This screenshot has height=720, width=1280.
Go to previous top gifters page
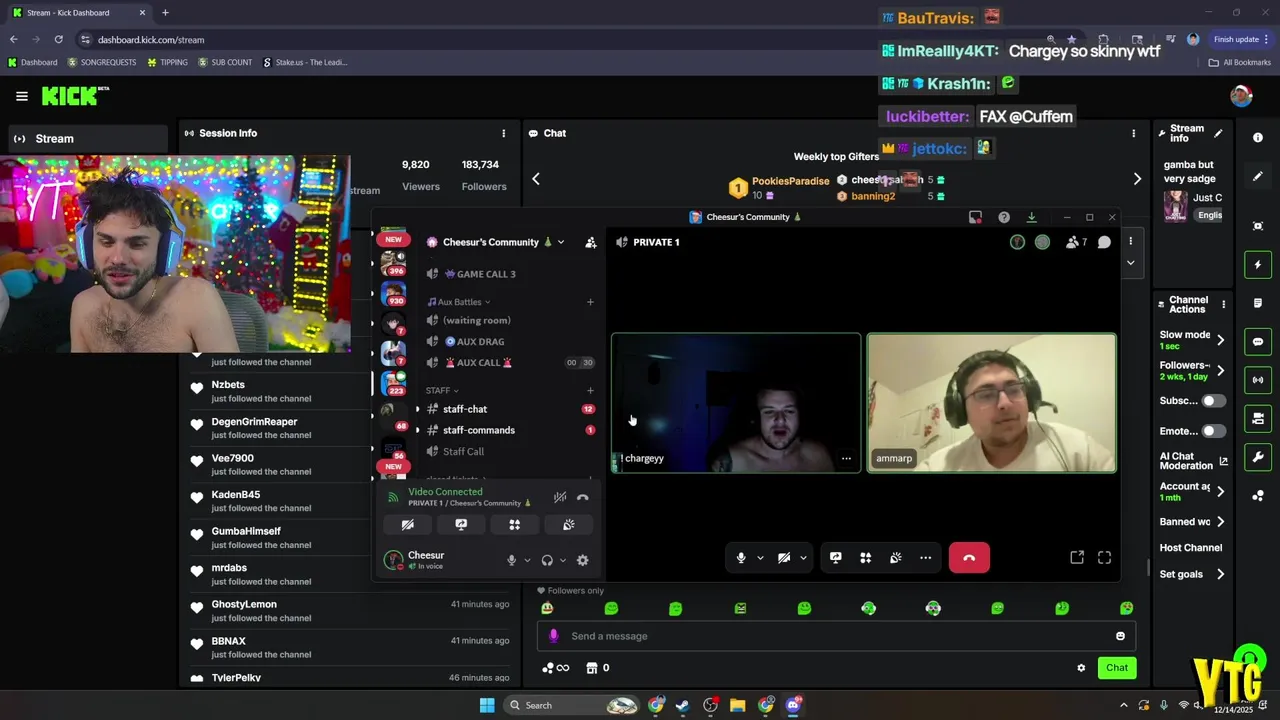(x=535, y=179)
